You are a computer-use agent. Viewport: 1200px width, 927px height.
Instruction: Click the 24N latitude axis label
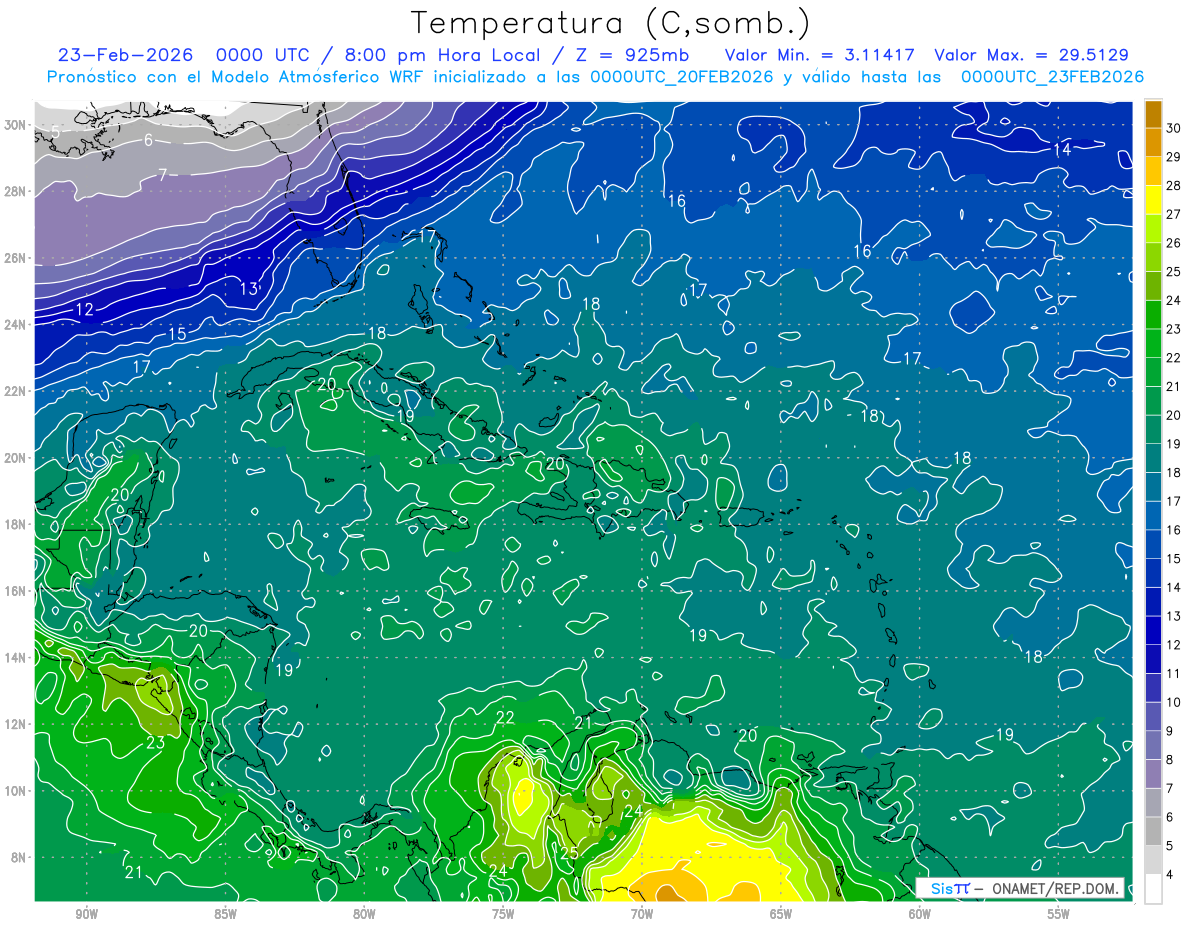(17, 325)
